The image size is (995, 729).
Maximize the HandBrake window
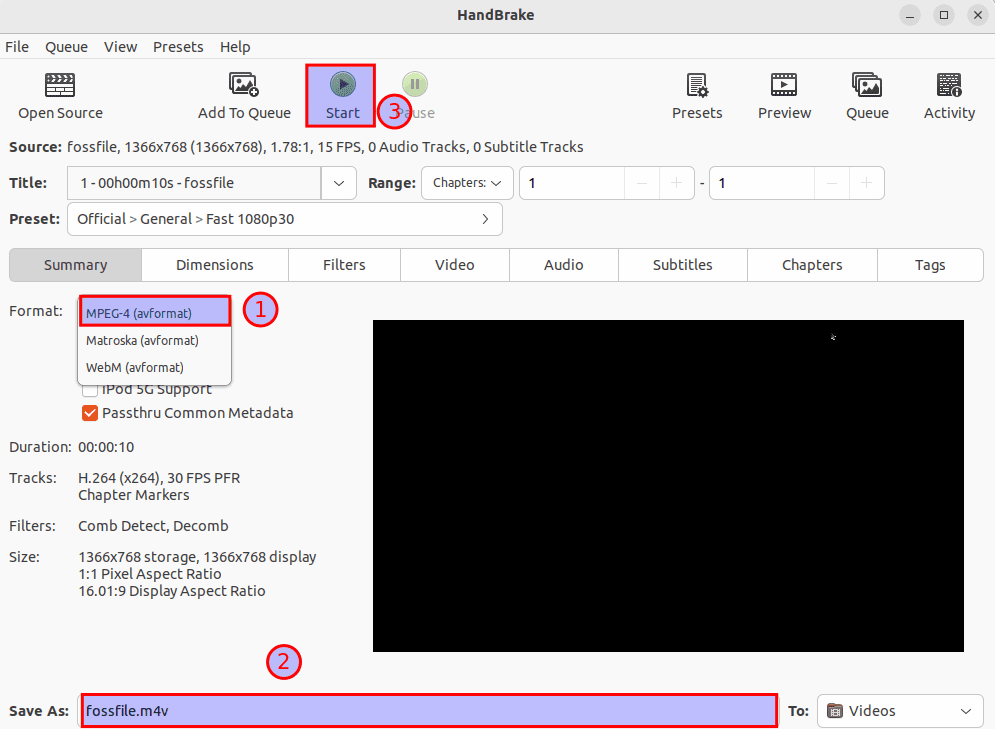[944, 15]
